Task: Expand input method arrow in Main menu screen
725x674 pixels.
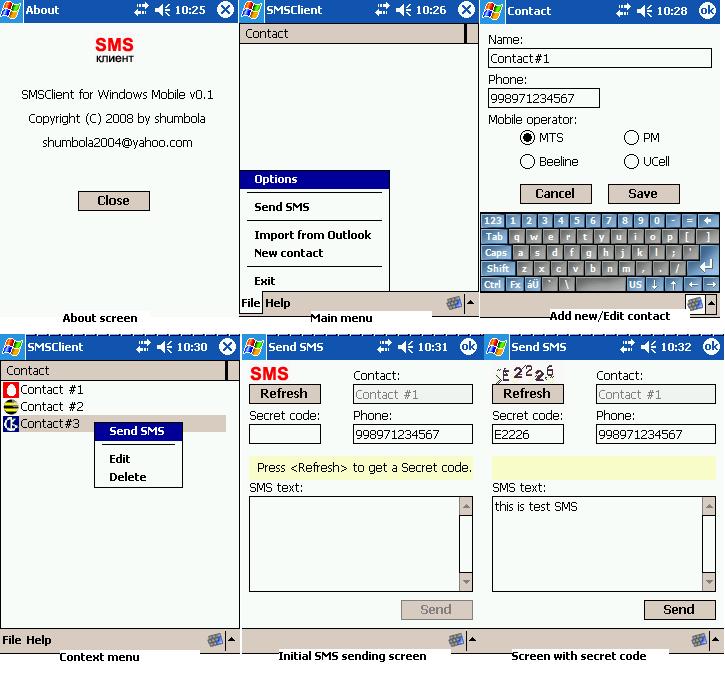Action: pyautogui.click(x=471, y=303)
